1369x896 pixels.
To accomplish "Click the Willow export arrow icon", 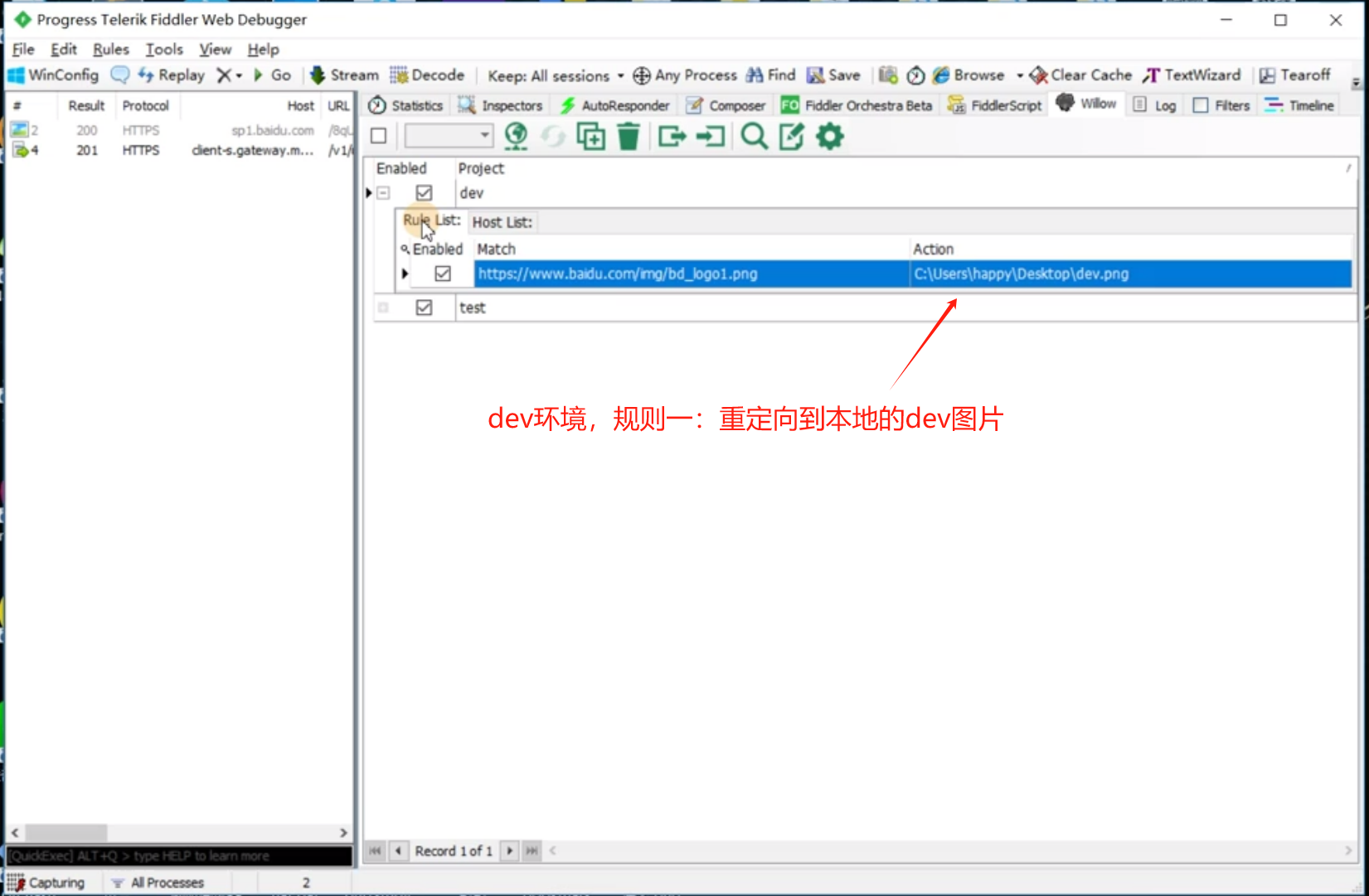I will (672, 136).
